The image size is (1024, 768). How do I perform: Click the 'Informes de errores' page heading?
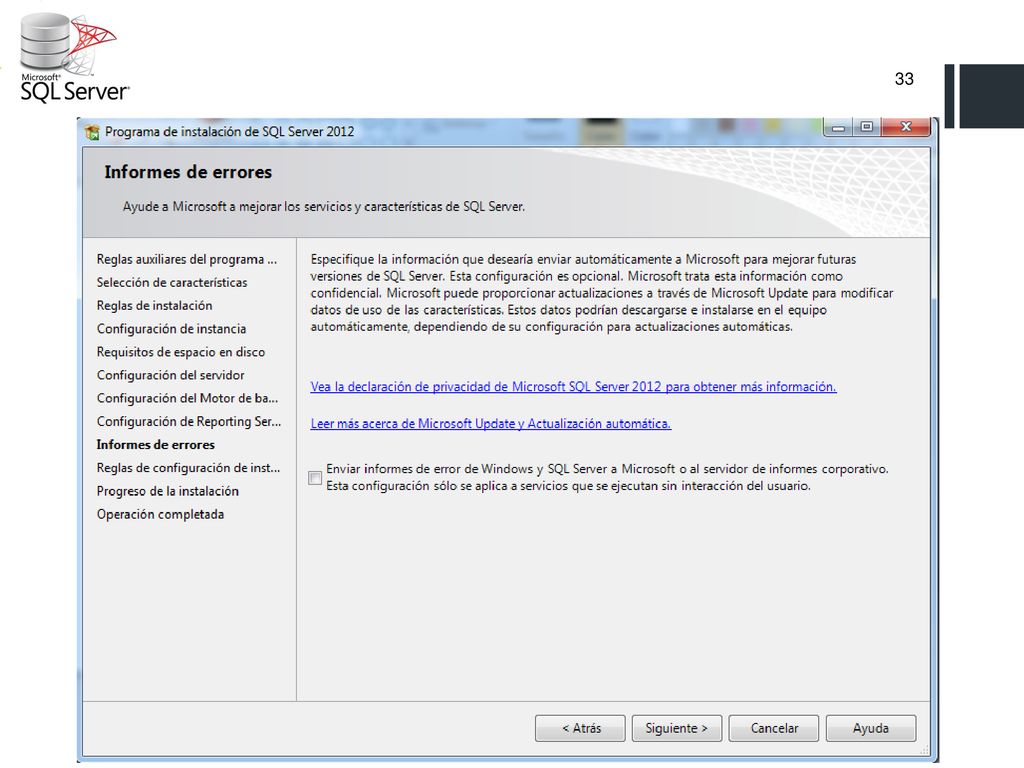tap(188, 172)
